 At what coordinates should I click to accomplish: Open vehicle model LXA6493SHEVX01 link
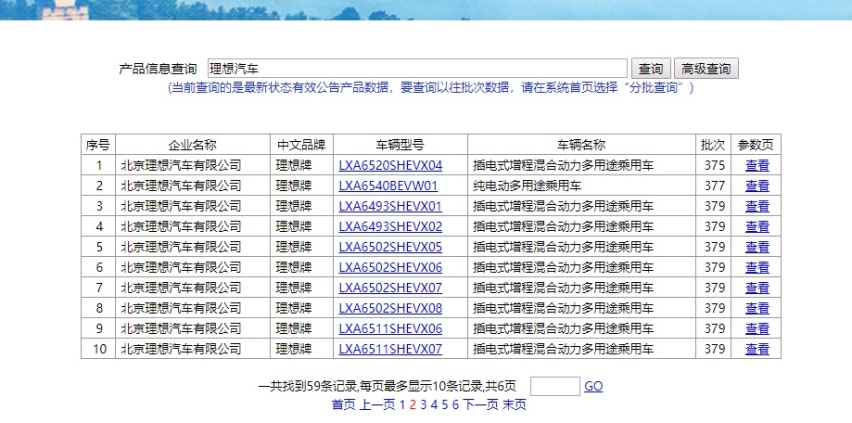[390, 207]
